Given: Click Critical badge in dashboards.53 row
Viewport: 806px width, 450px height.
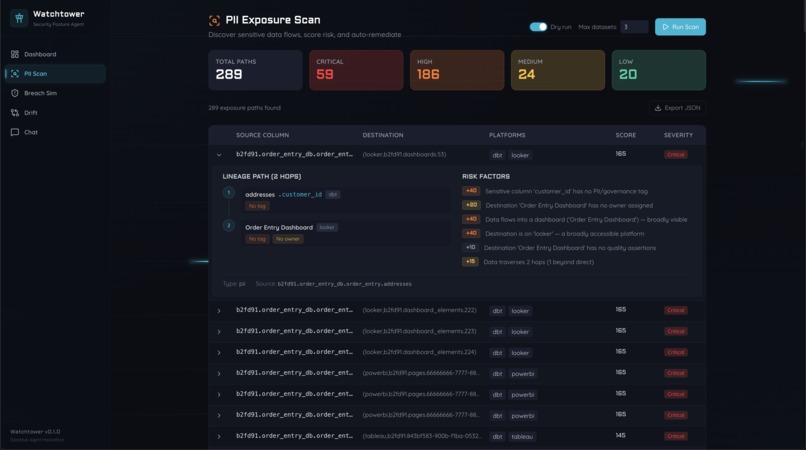Looking at the screenshot, I should pyautogui.click(x=675, y=155).
